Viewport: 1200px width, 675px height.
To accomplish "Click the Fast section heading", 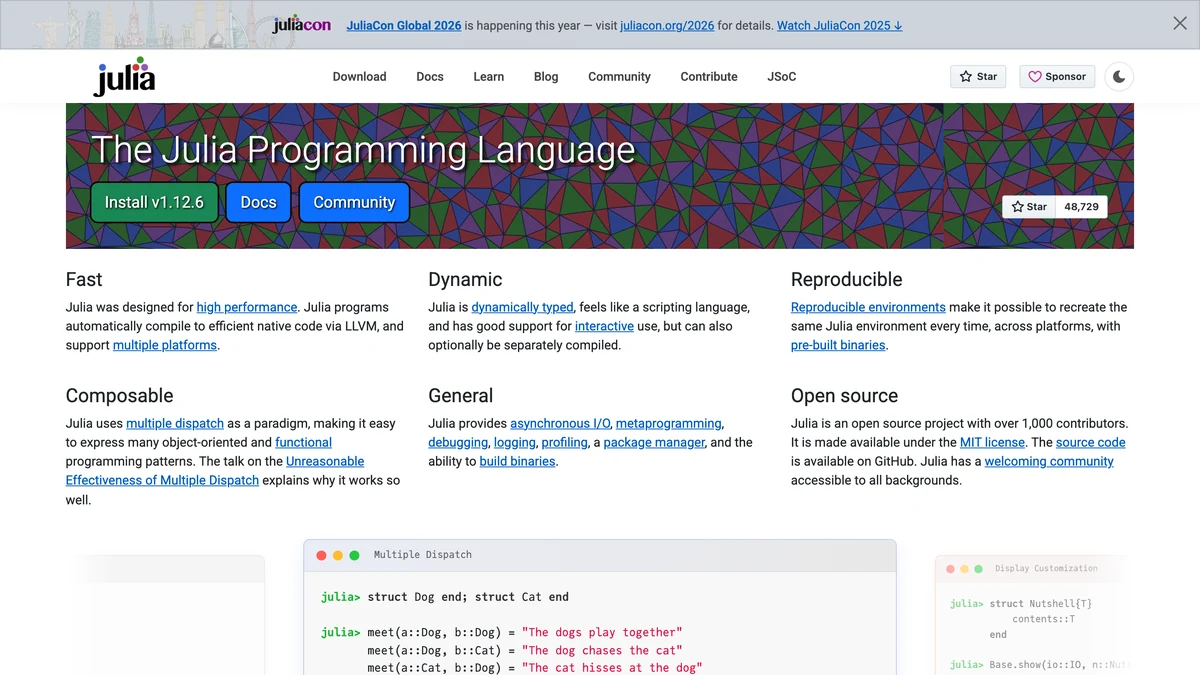I will click(x=84, y=280).
